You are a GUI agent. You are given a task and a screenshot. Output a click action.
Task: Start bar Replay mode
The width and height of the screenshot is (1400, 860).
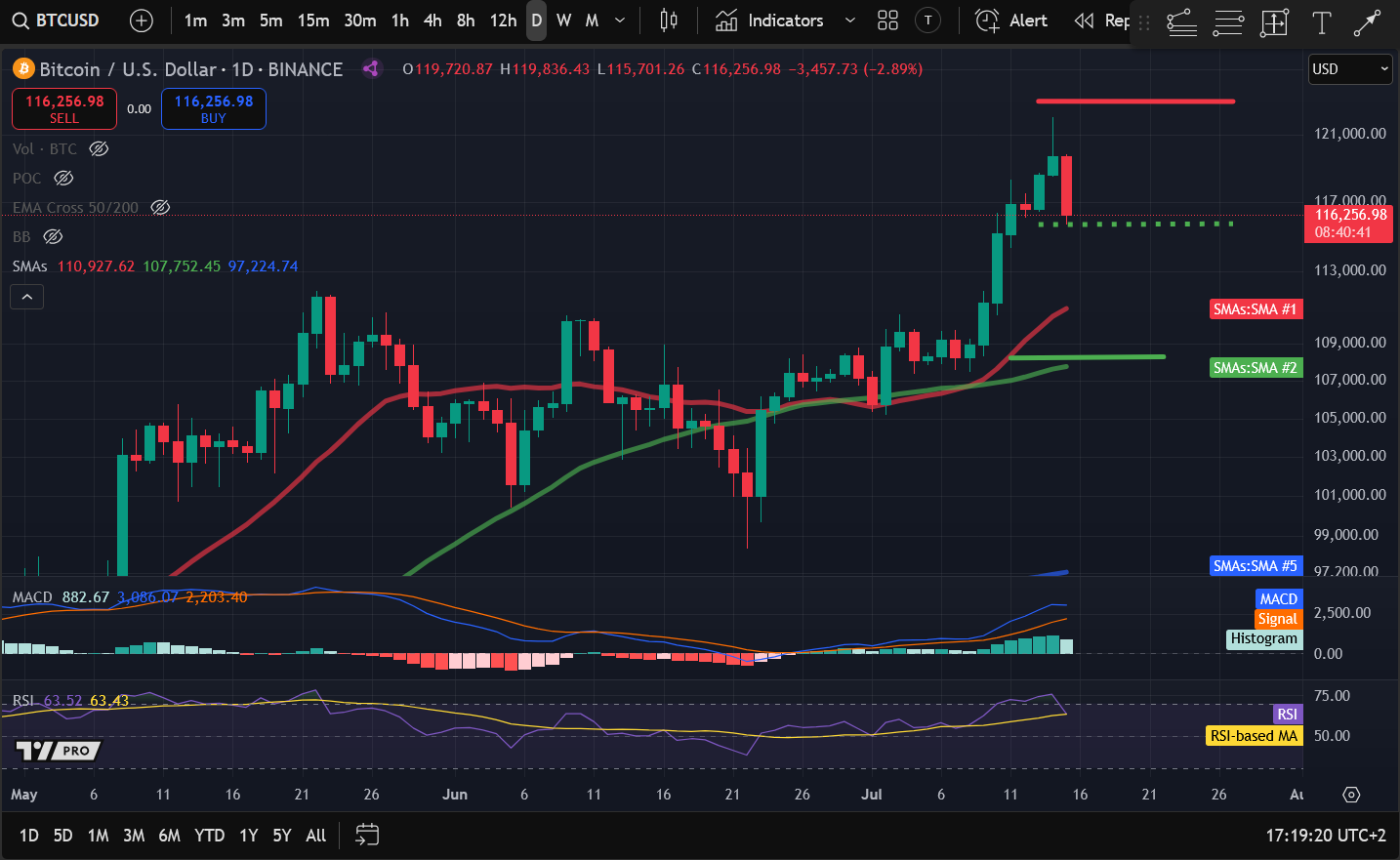coord(1101,20)
